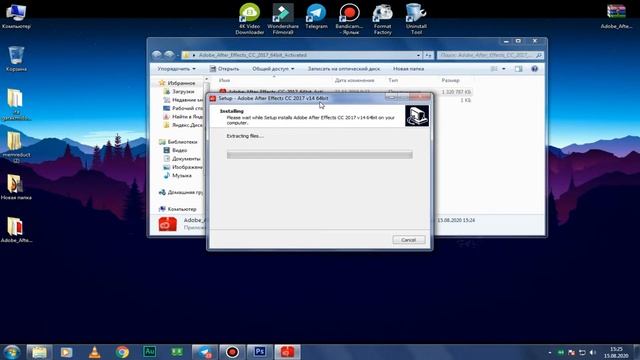
Task: Open Adobe Audition from the taskbar
Action: point(149,351)
